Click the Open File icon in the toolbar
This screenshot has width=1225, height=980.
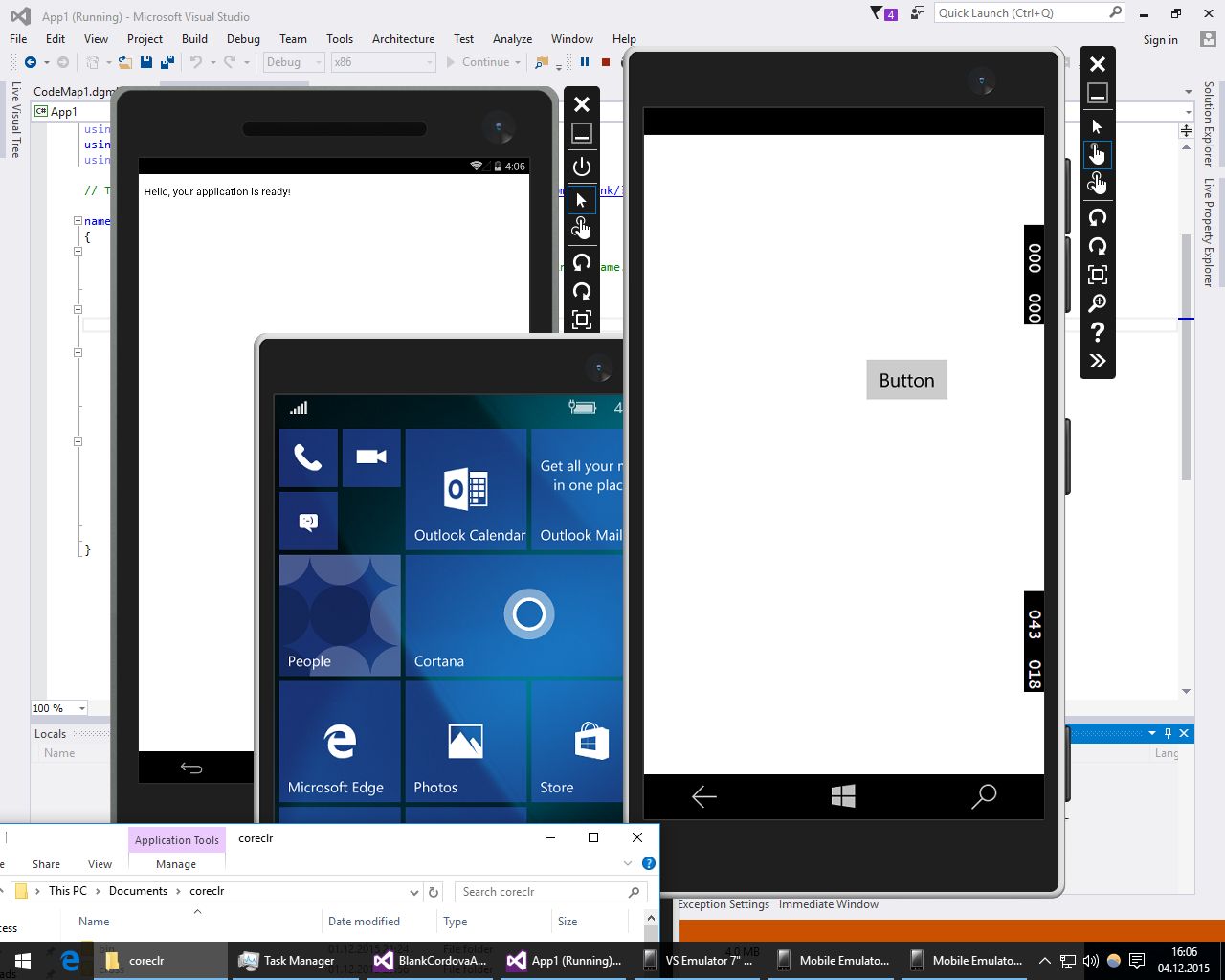pyautogui.click(x=125, y=62)
